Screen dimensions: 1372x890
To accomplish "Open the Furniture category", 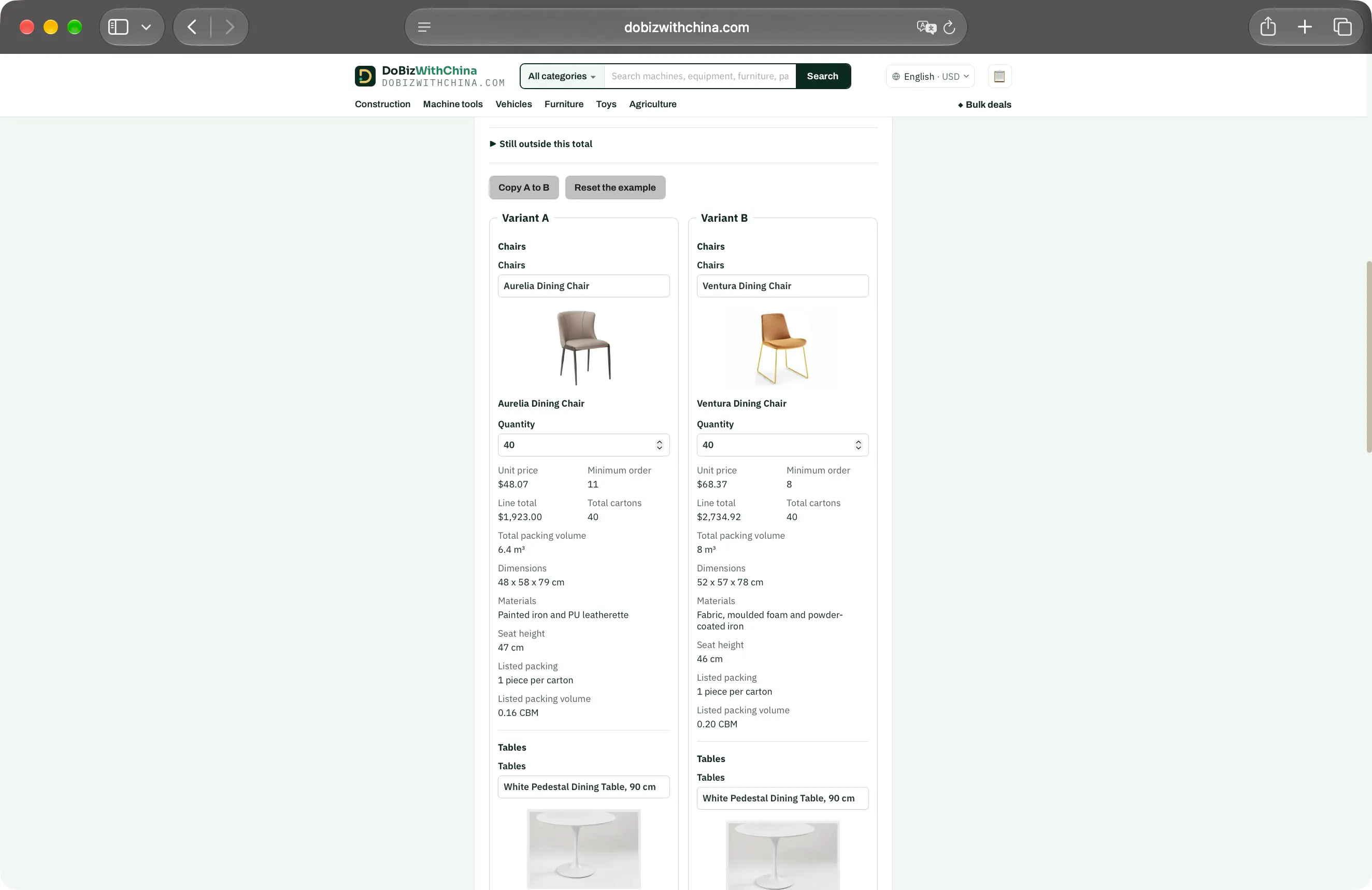I will coord(563,104).
